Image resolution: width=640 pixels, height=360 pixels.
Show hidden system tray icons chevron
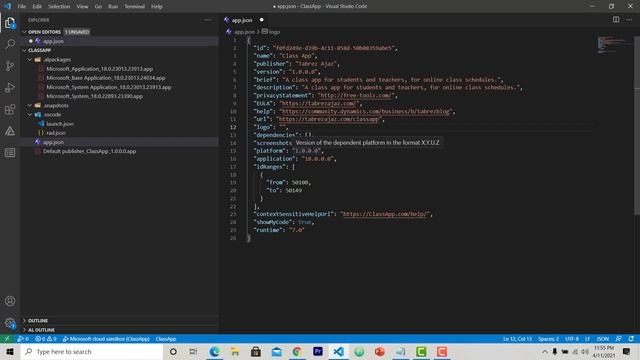544,351
